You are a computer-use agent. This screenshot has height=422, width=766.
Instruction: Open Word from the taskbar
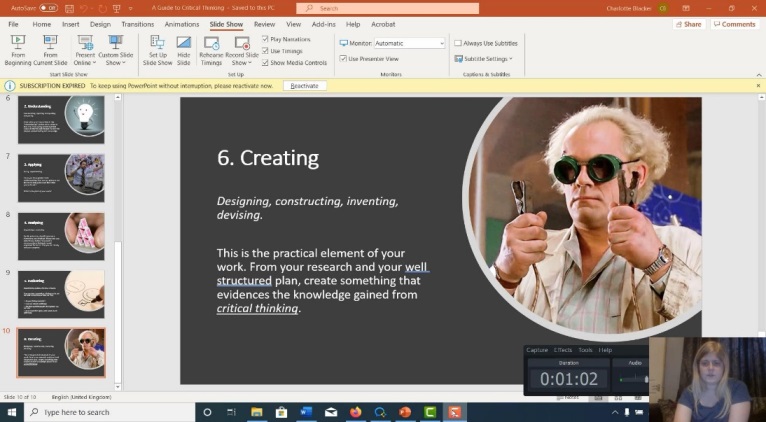coord(306,412)
